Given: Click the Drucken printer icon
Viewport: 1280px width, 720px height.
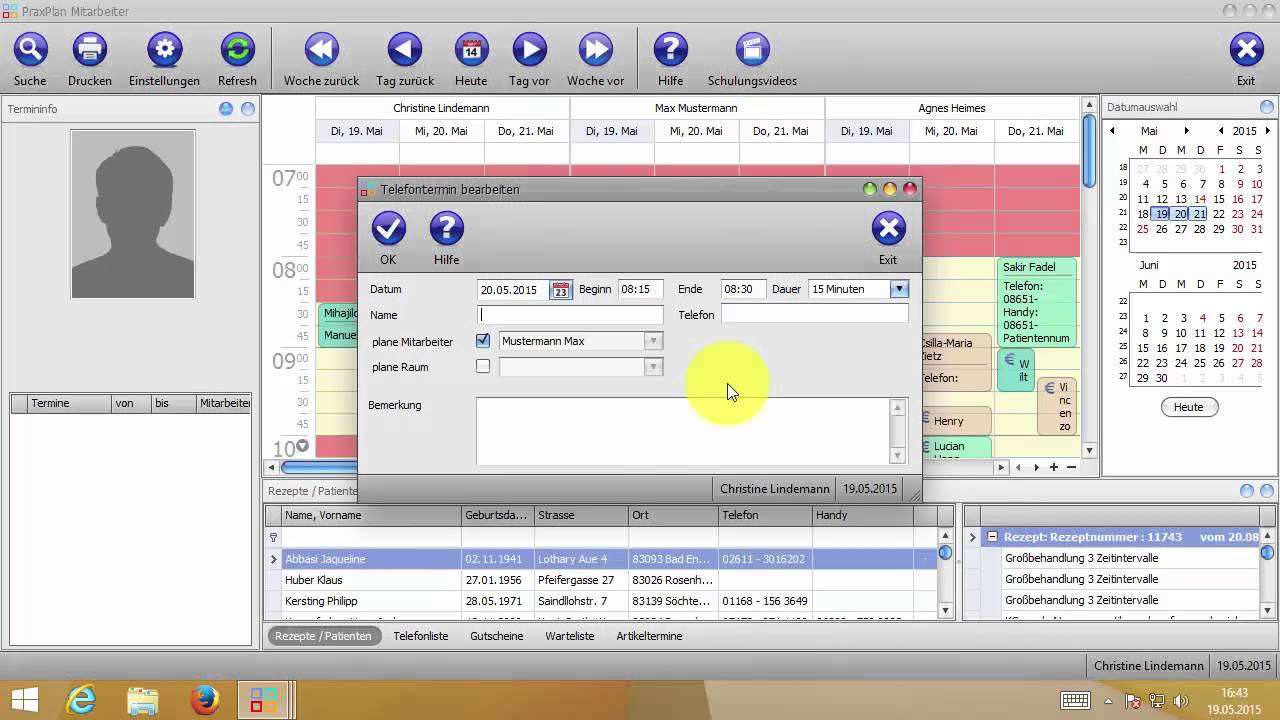Looking at the screenshot, I should click(x=90, y=49).
